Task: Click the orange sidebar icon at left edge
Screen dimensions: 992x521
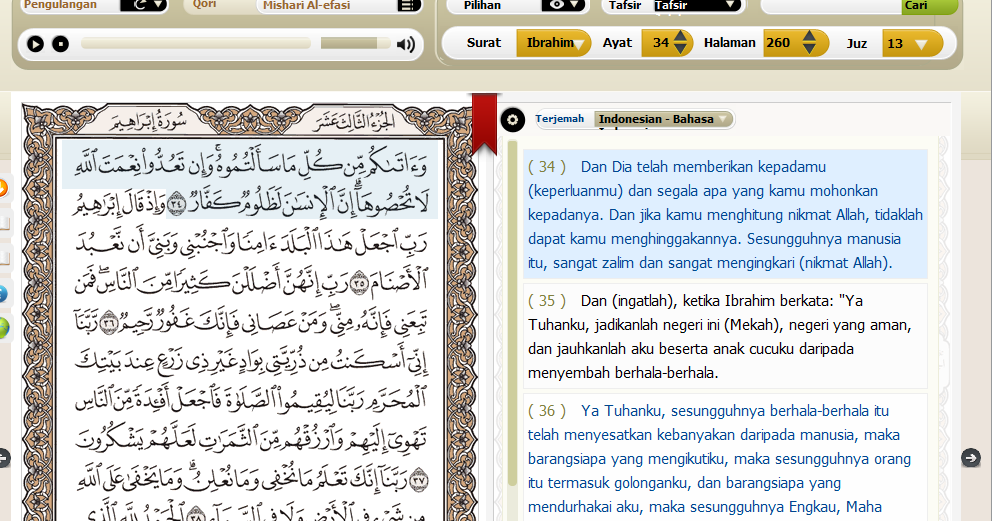Action: (3, 188)
